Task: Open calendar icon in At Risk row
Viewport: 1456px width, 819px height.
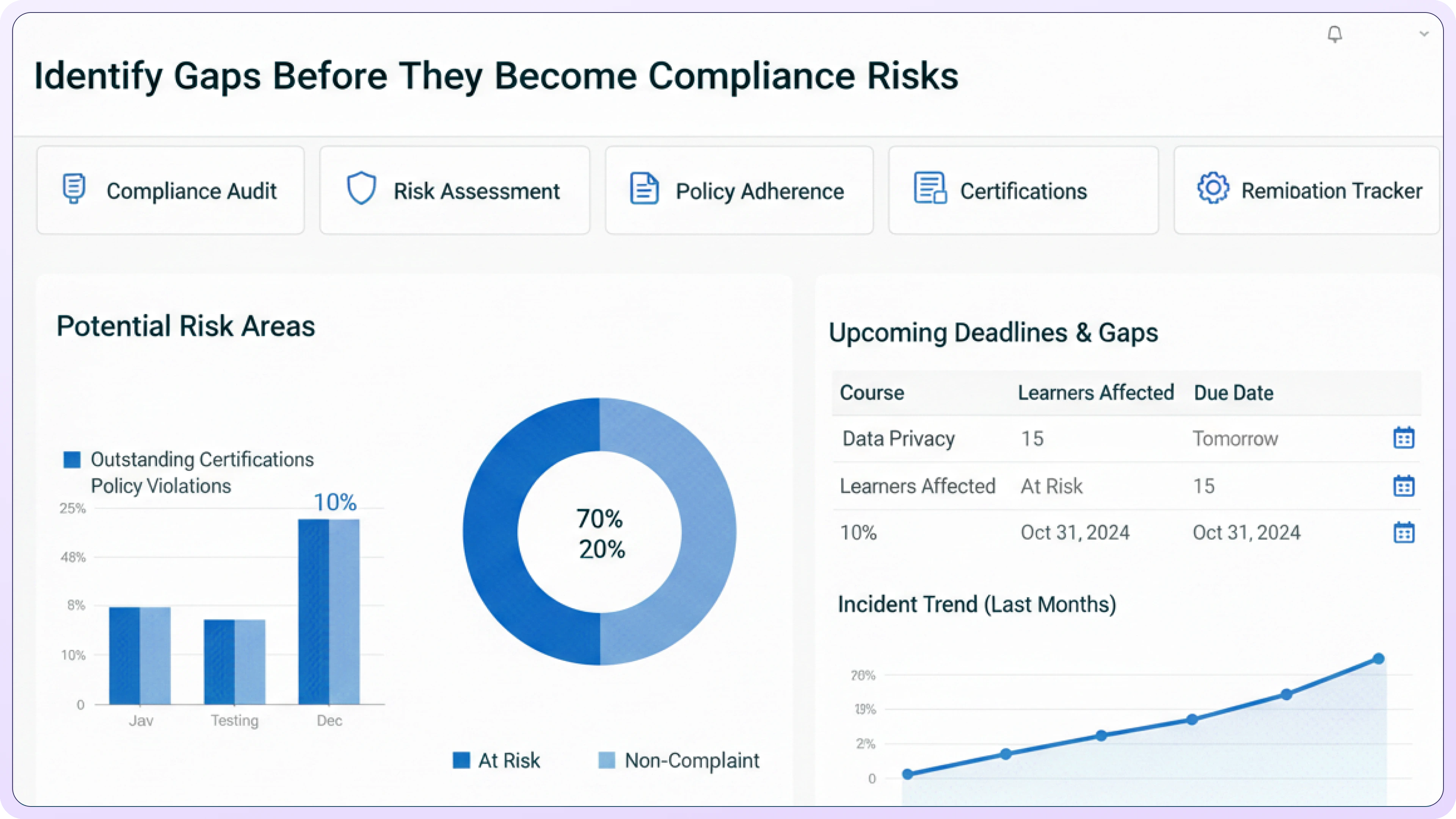Action: point(1403,486)
